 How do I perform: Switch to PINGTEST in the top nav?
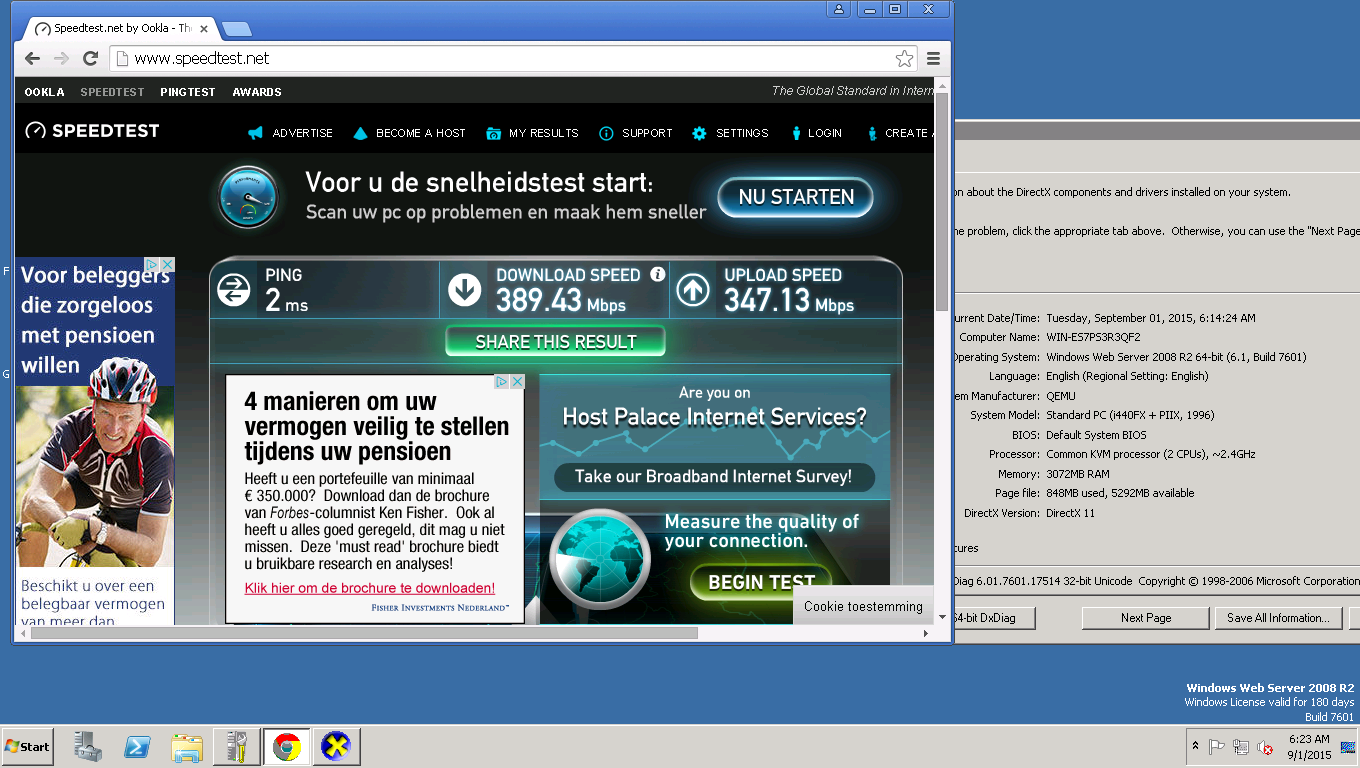(188, 92)
